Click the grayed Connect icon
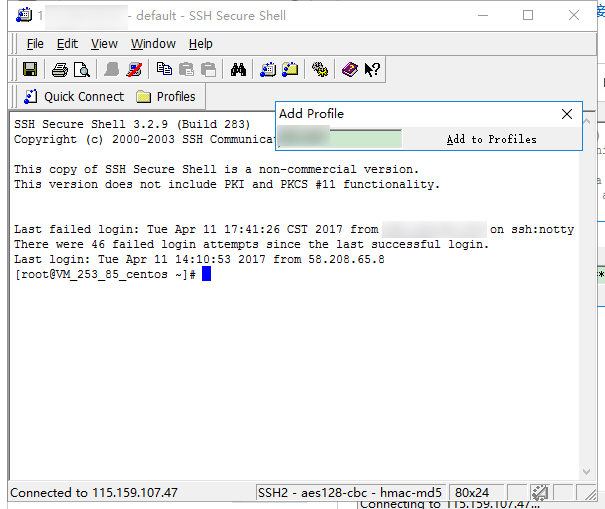 (x=112, y=70)
